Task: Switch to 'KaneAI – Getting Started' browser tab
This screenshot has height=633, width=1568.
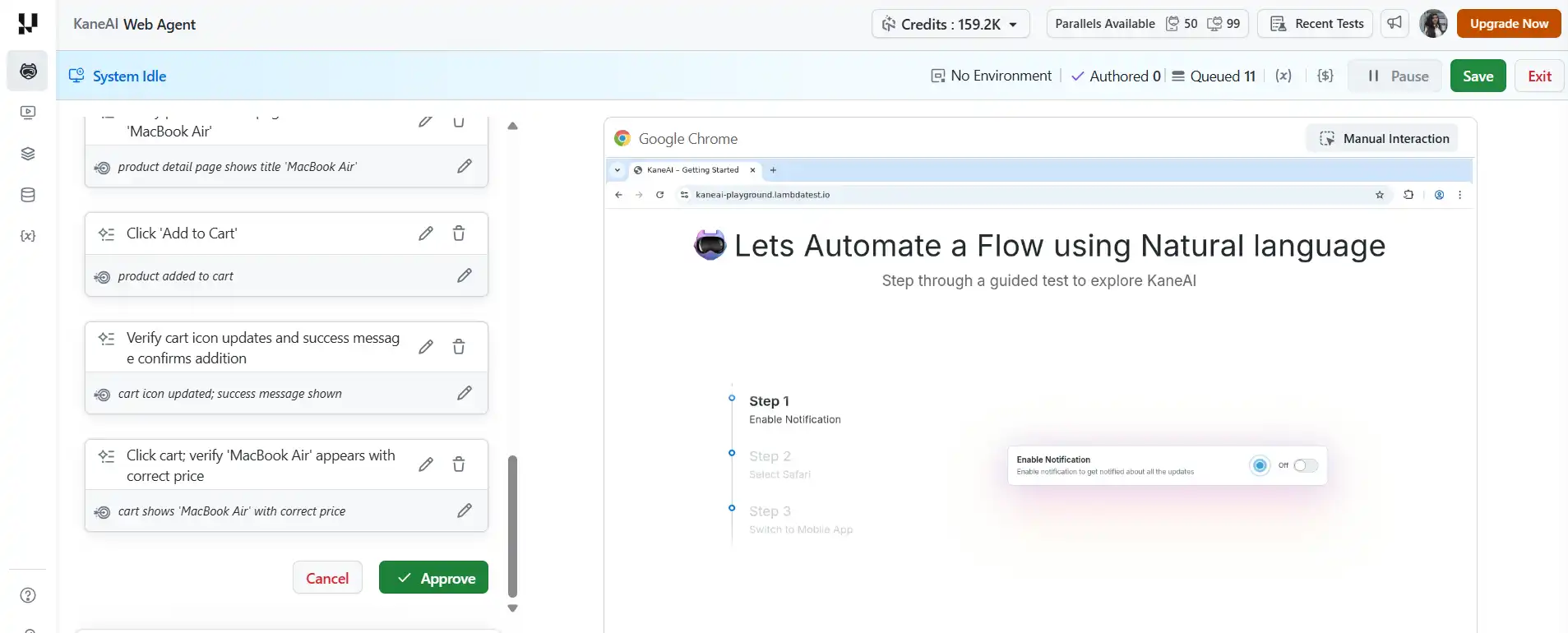Action: [x=696, y=170]
